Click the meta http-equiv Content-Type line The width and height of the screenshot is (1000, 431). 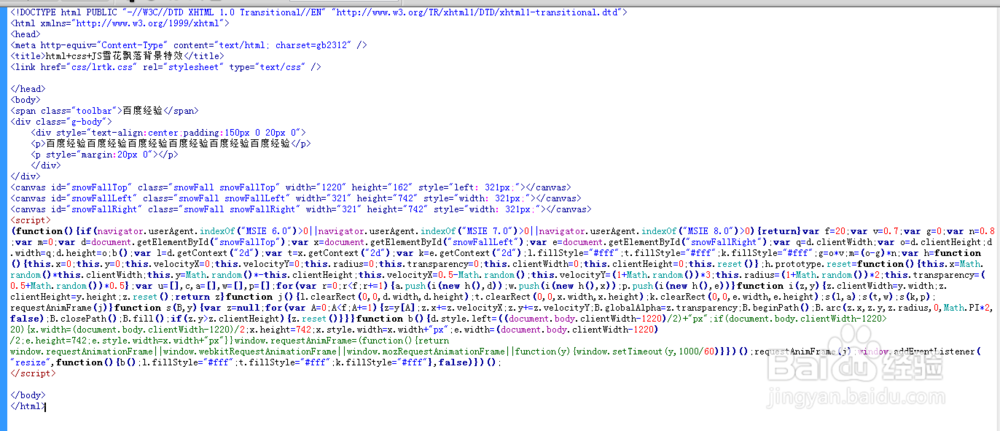point(189,45)
